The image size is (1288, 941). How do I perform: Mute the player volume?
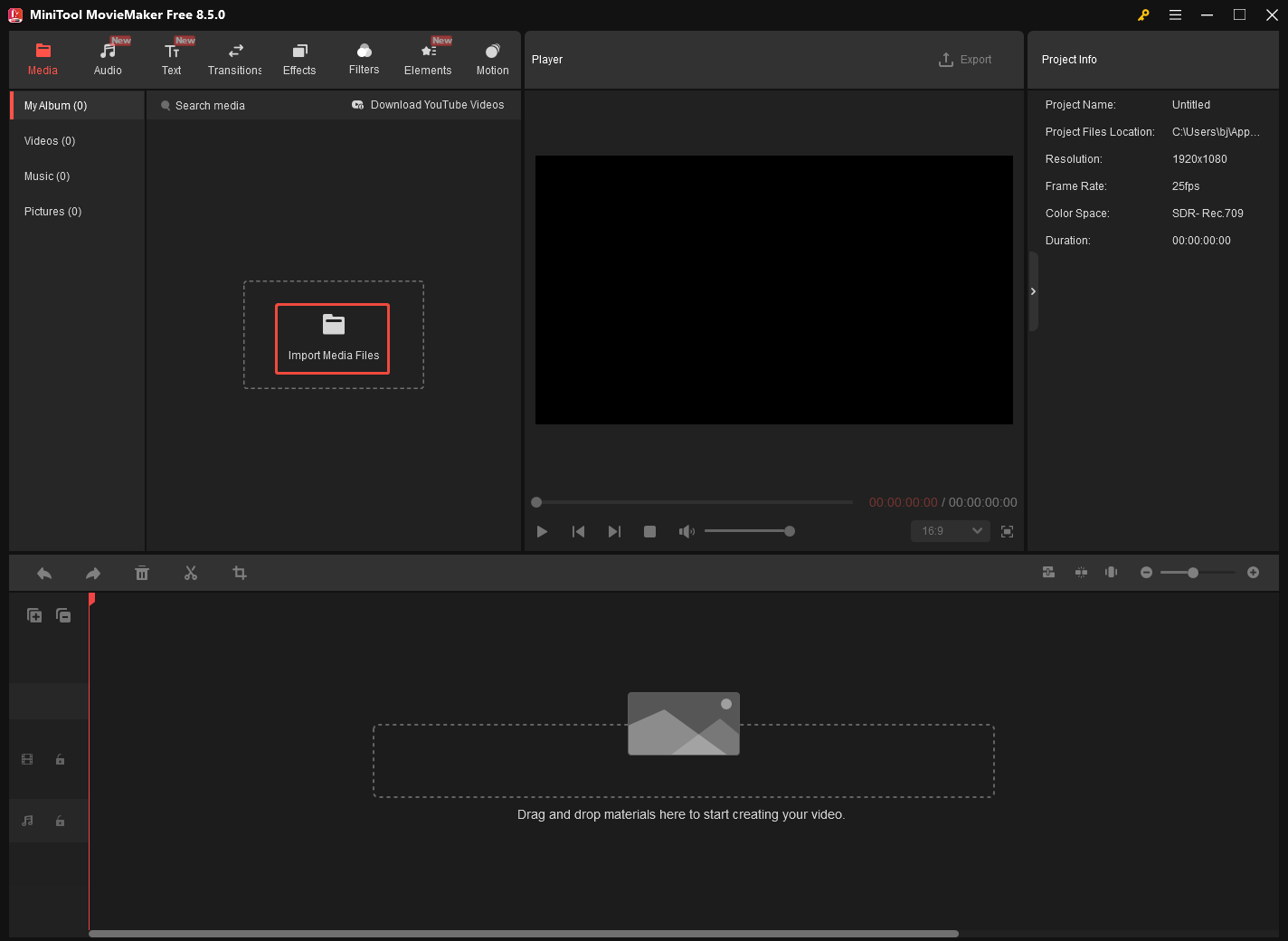(x=687, y=531)
